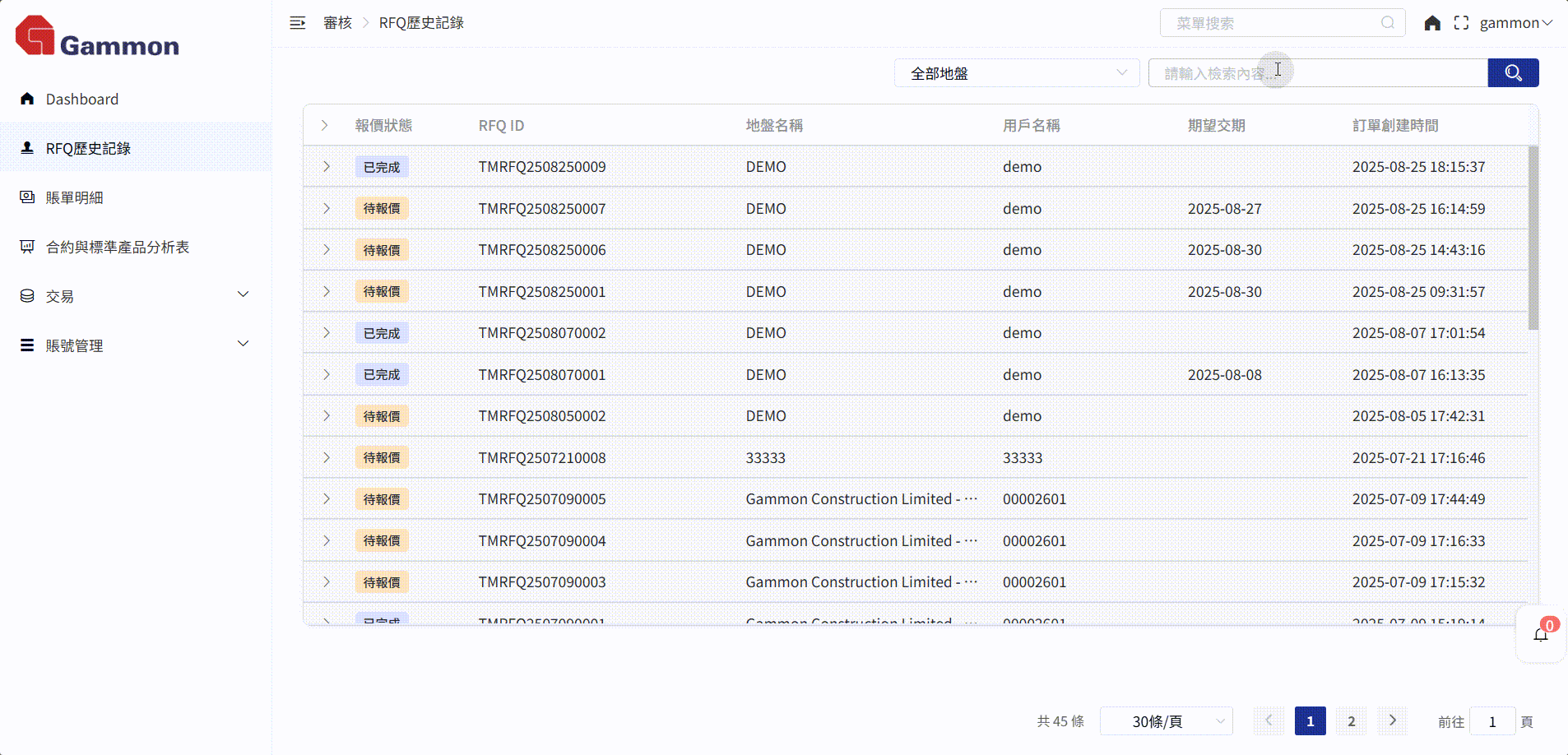Open the gammon user account menu
The height and width of the screenshot is (755, 1568).
tap(1515, 23)
